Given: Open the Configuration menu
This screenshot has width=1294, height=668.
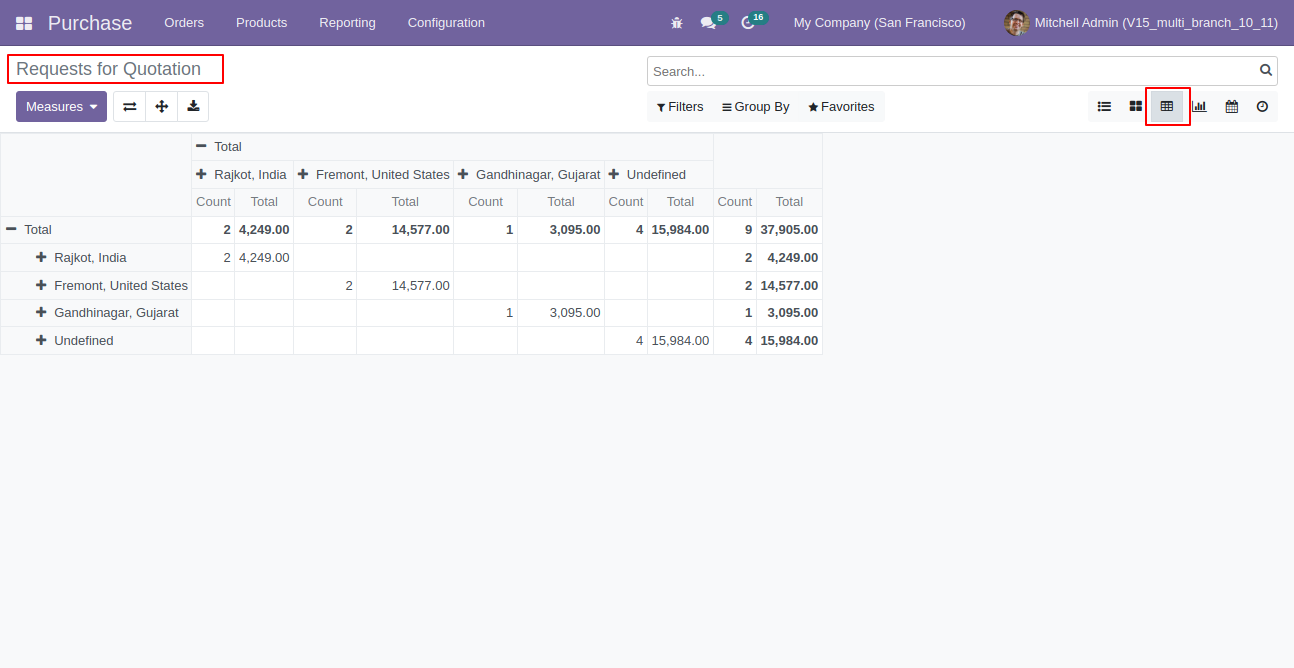Looking at the screenshot, I should point(446,23).
